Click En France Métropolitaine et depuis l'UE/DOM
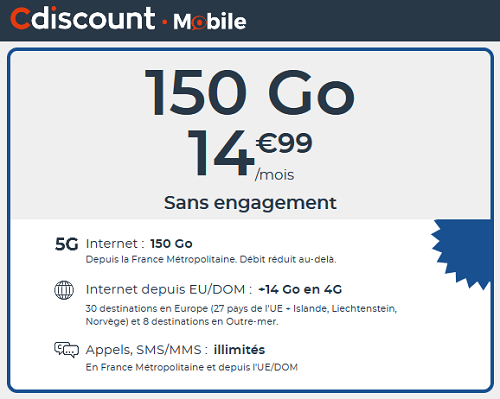Screen dimensions: 500x399 (192, 367)
